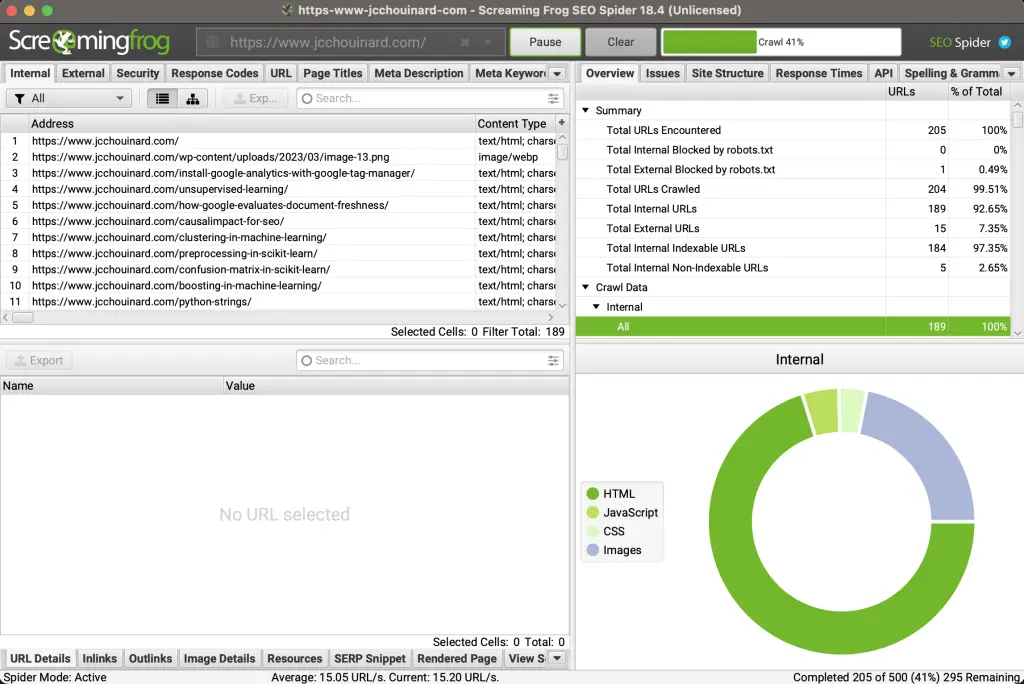Show more left tabs overflow arrow
Image resolution: width=1024 pixels, height=684 pixels.
coord(557,74)
